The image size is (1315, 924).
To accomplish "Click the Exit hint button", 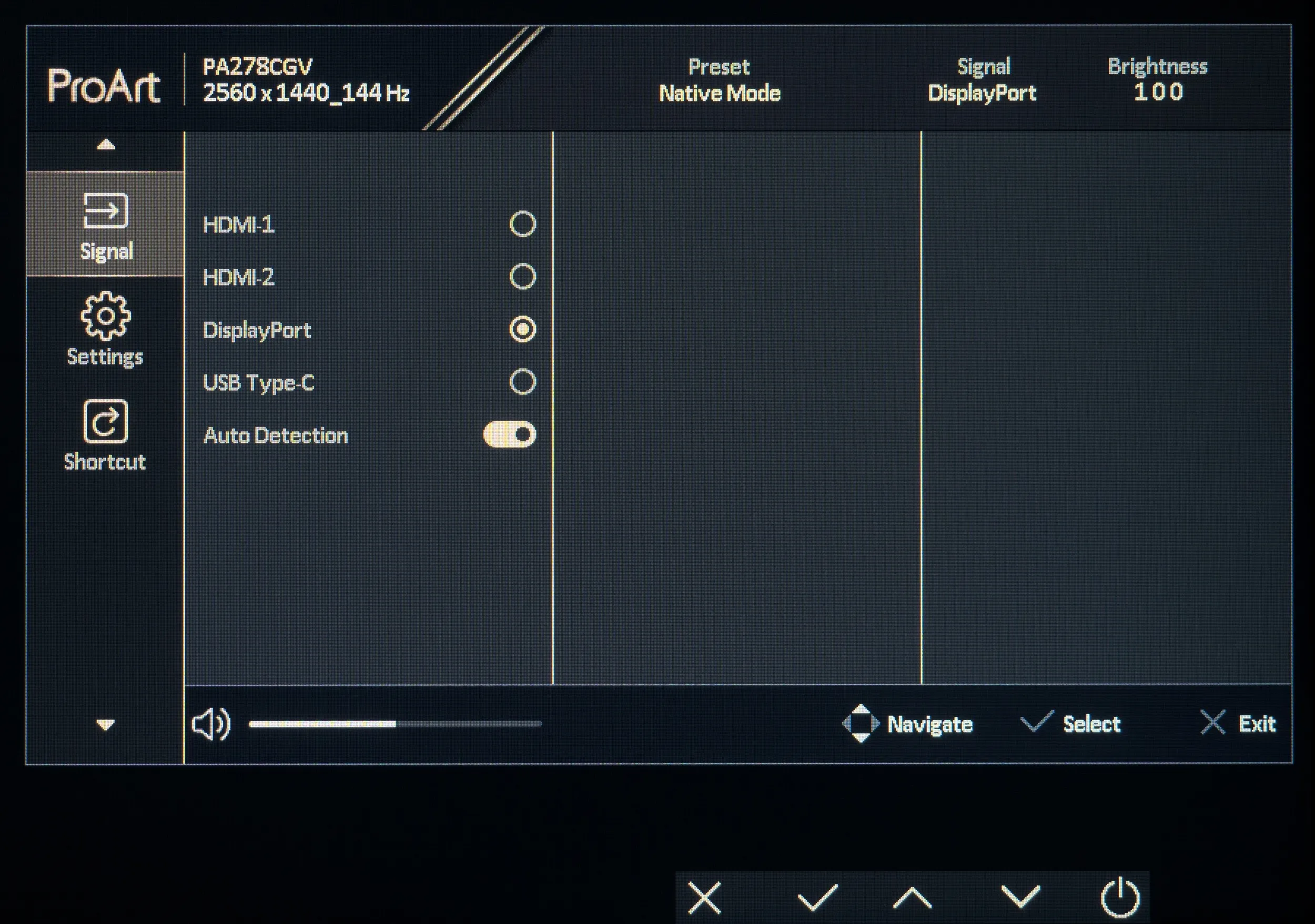I will (x=1238, y=724).
